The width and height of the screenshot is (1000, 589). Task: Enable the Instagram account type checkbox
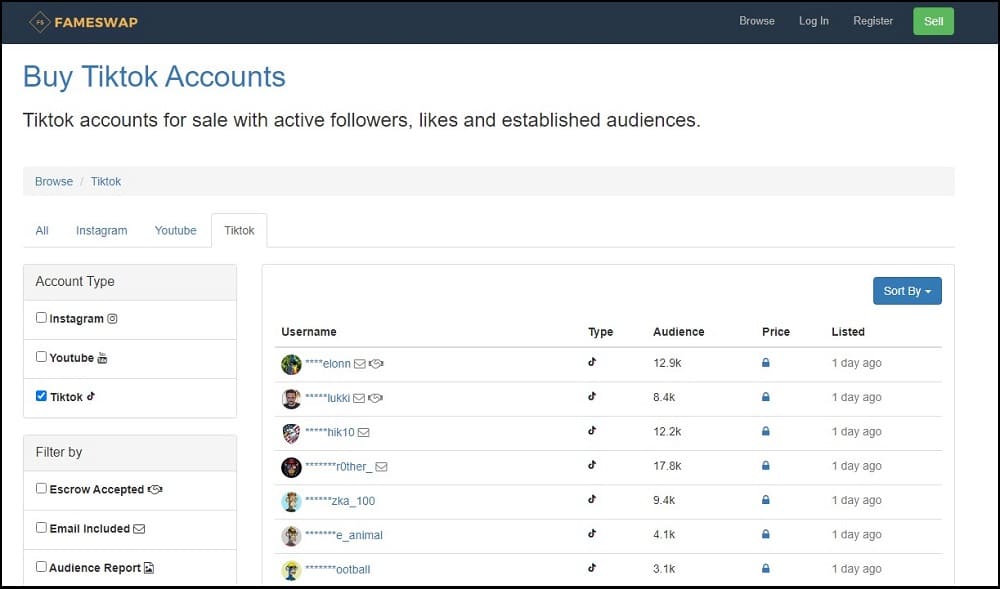[41, 317]
